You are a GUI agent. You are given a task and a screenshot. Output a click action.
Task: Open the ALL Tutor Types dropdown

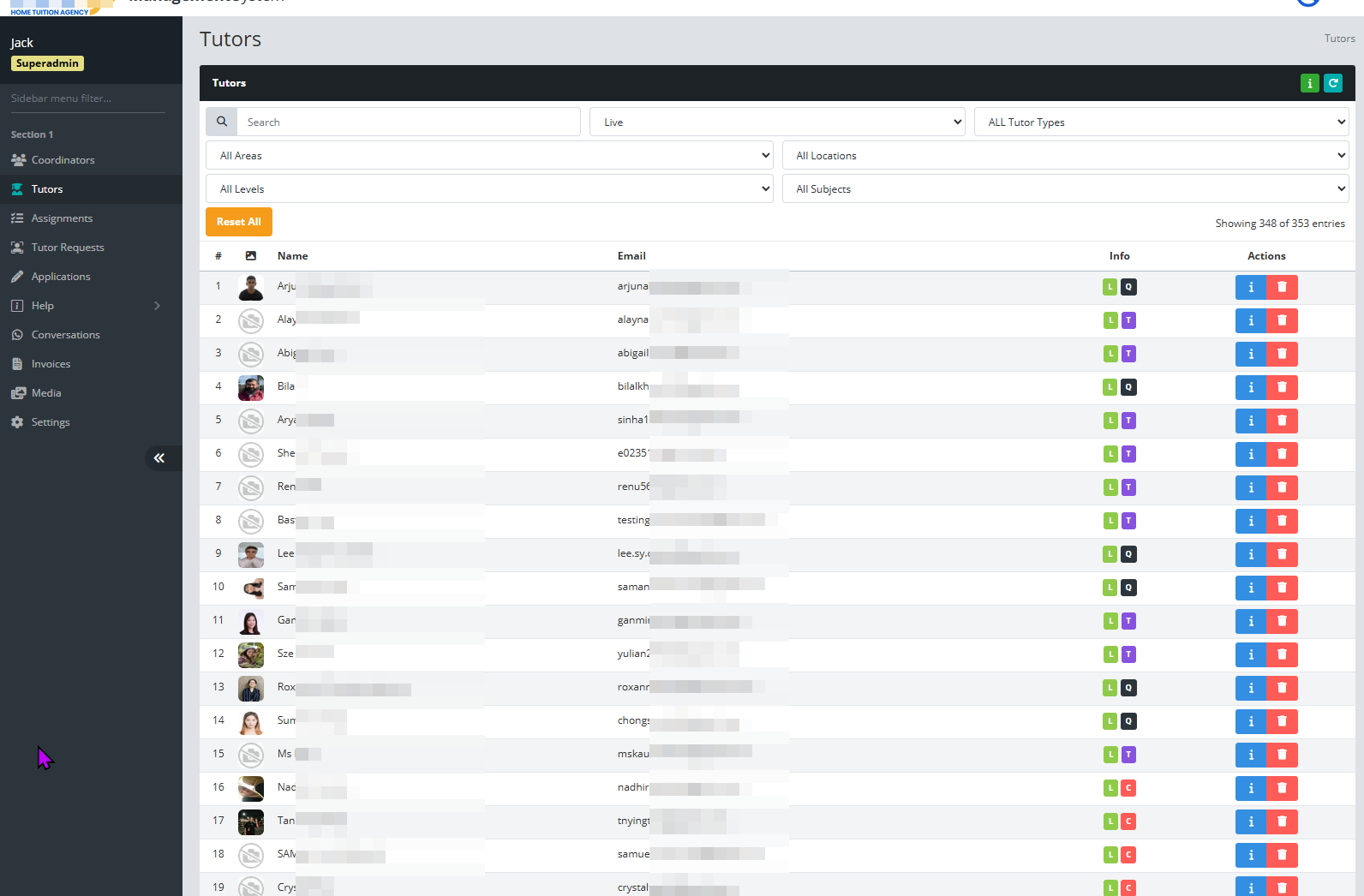click(x=1160, y=122)
